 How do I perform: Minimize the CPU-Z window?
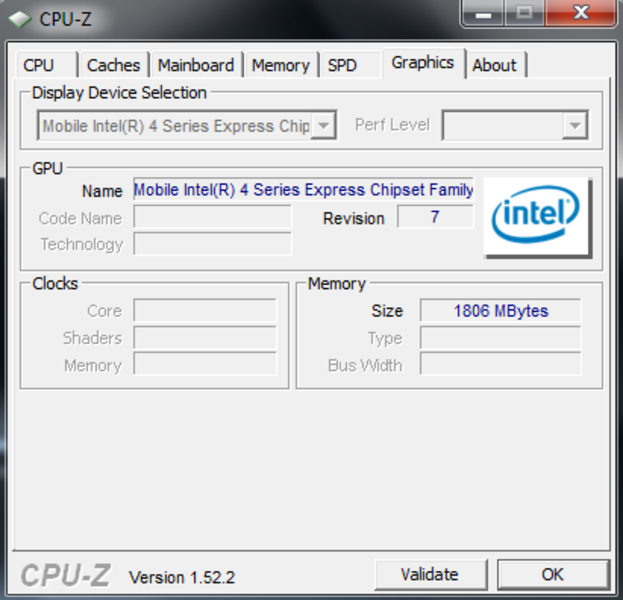tap(483, 14)
